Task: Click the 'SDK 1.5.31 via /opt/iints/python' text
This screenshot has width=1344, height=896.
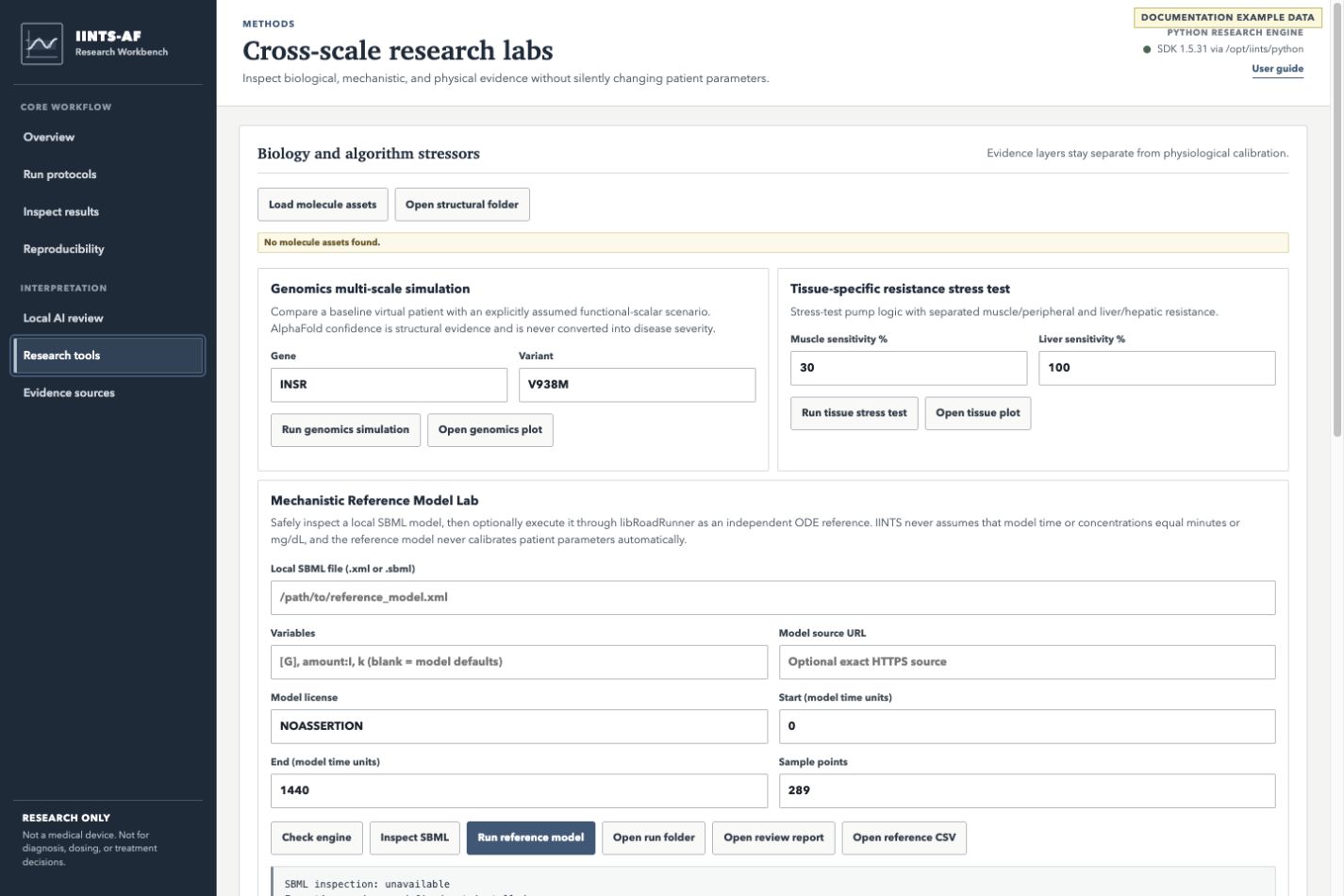Action: point(1230,49)
